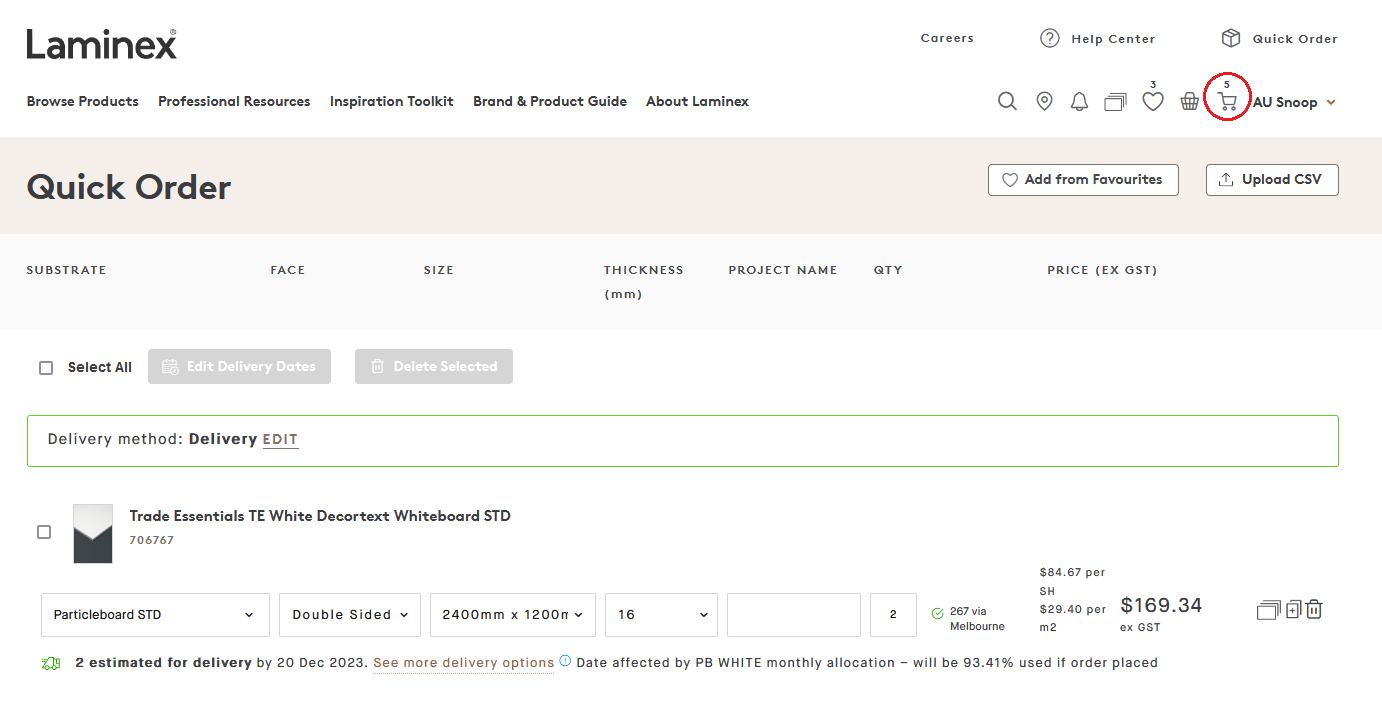Go to the Careers link

point(947,38)
